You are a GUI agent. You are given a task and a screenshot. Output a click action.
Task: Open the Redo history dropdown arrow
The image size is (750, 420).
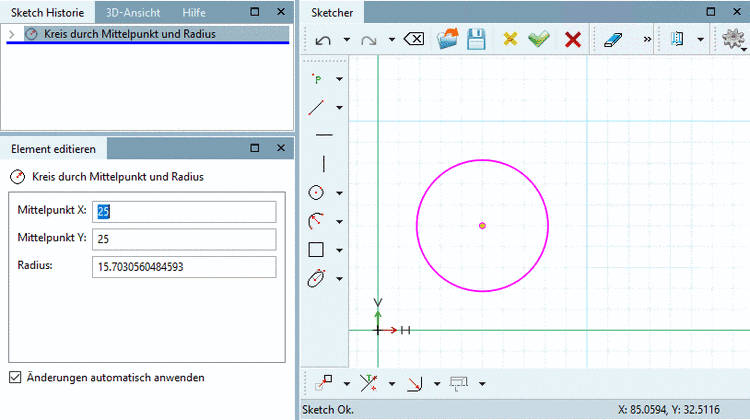392,40
